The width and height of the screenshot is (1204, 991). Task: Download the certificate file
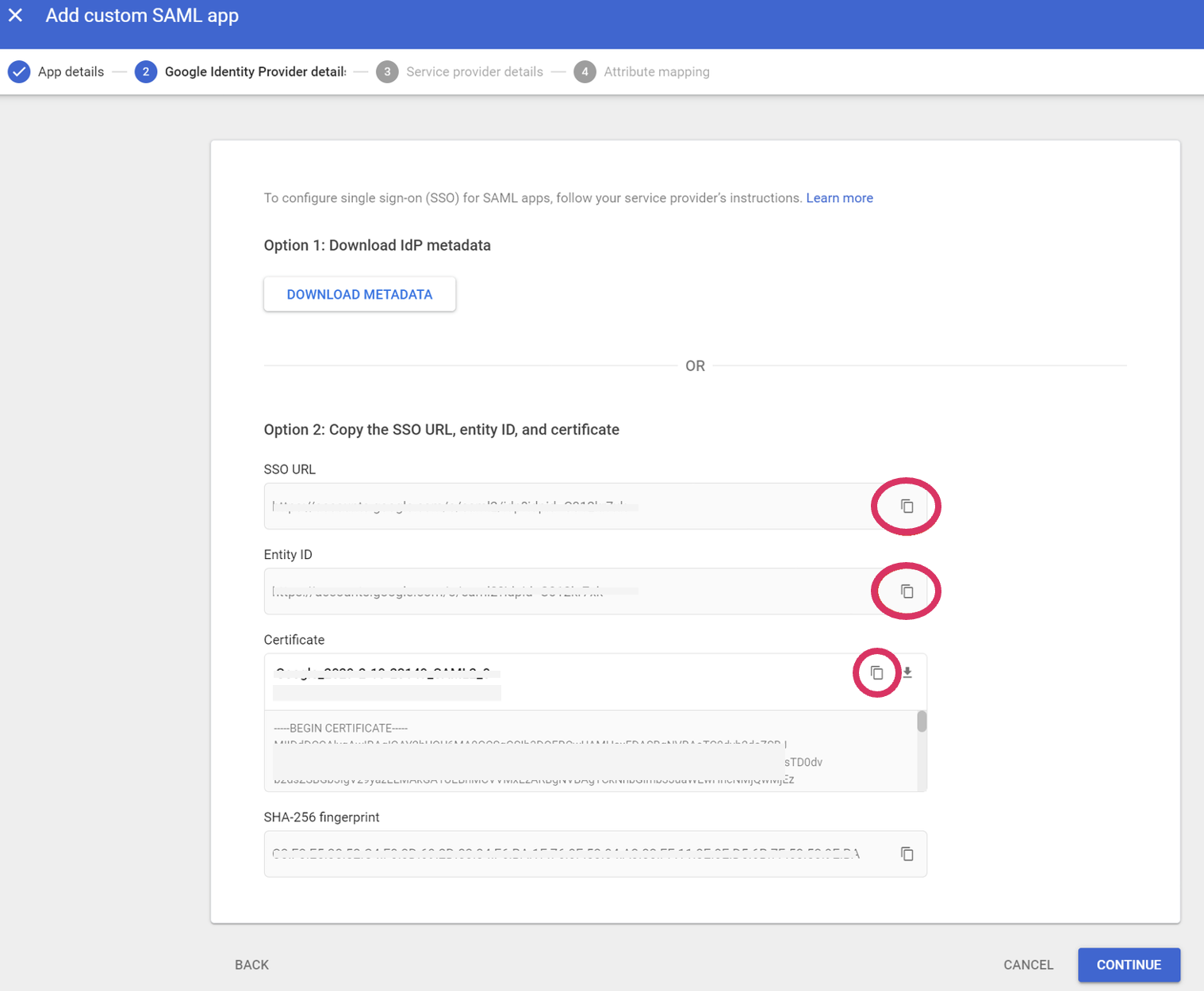[907, 673]
